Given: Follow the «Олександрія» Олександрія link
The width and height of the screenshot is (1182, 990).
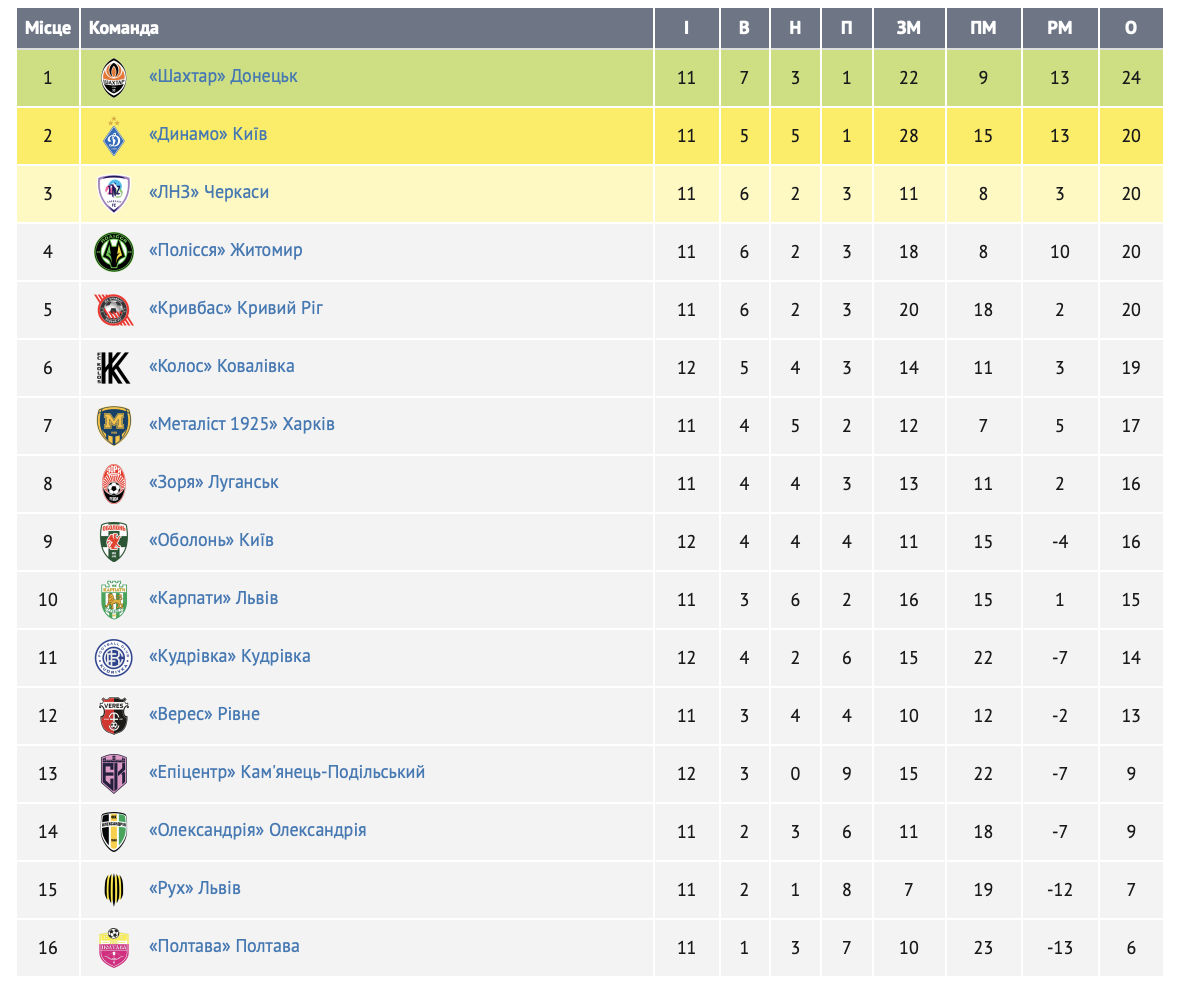Looking at the screenshot, I should (257, 830).
